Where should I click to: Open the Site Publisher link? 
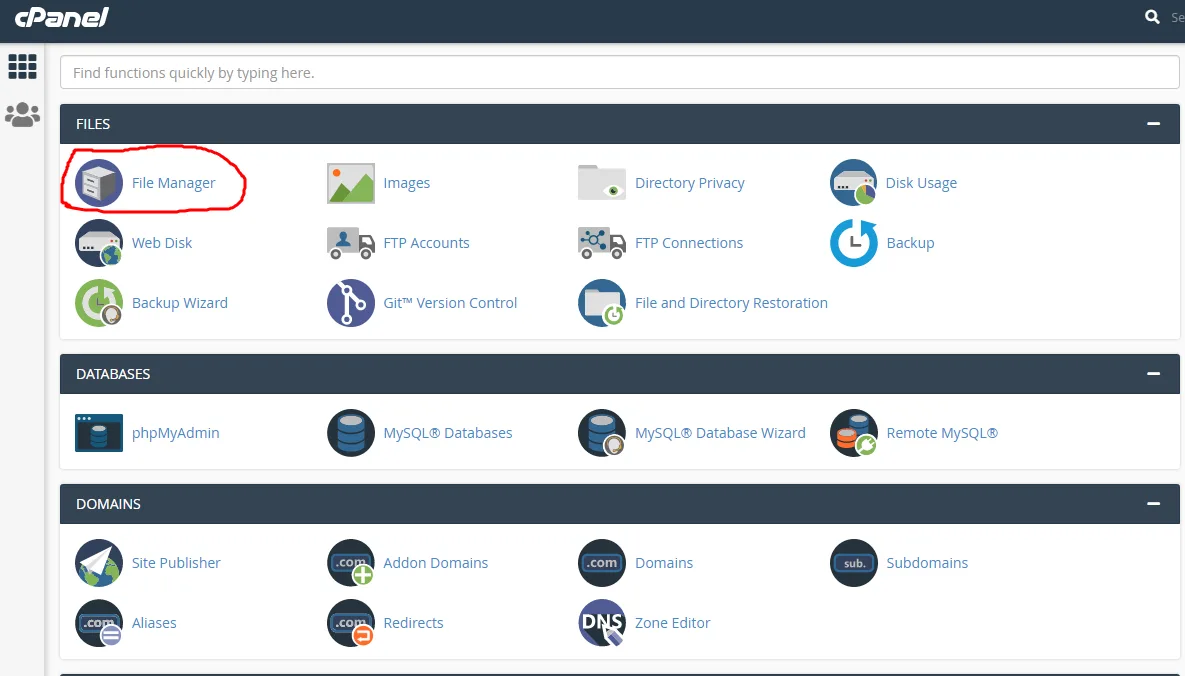(x=176, y=563)
